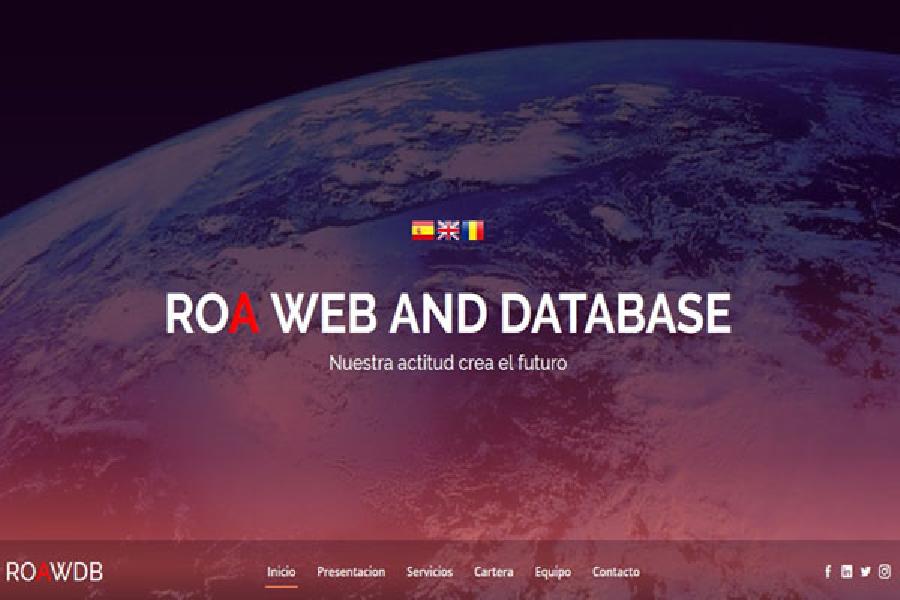This screenshot has height=600, width=900.
Task: Click the ROAWDB logo
Action: tap(55, 572)
